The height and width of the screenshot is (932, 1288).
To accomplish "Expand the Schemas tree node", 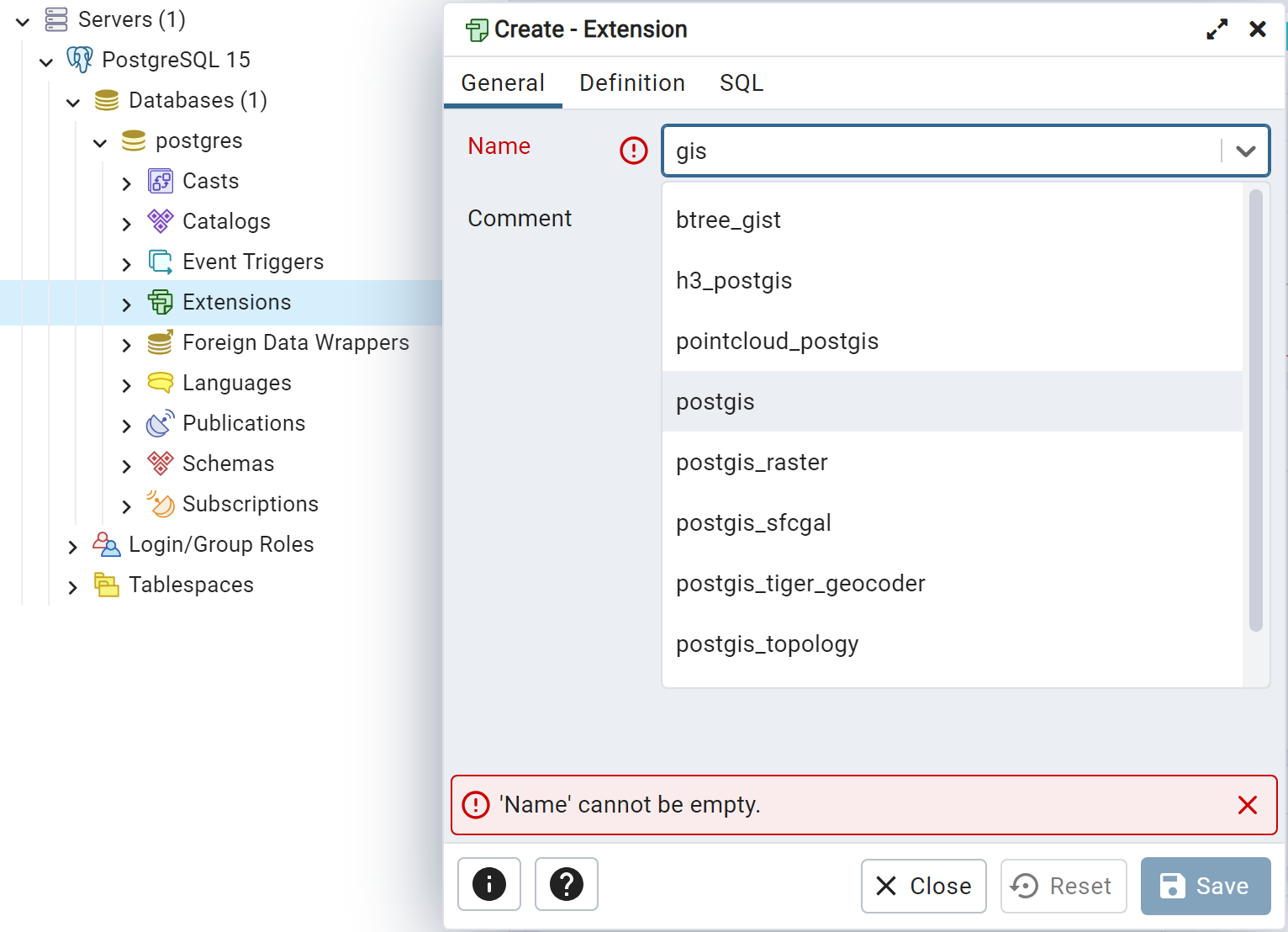I will (x=126, y=465).
